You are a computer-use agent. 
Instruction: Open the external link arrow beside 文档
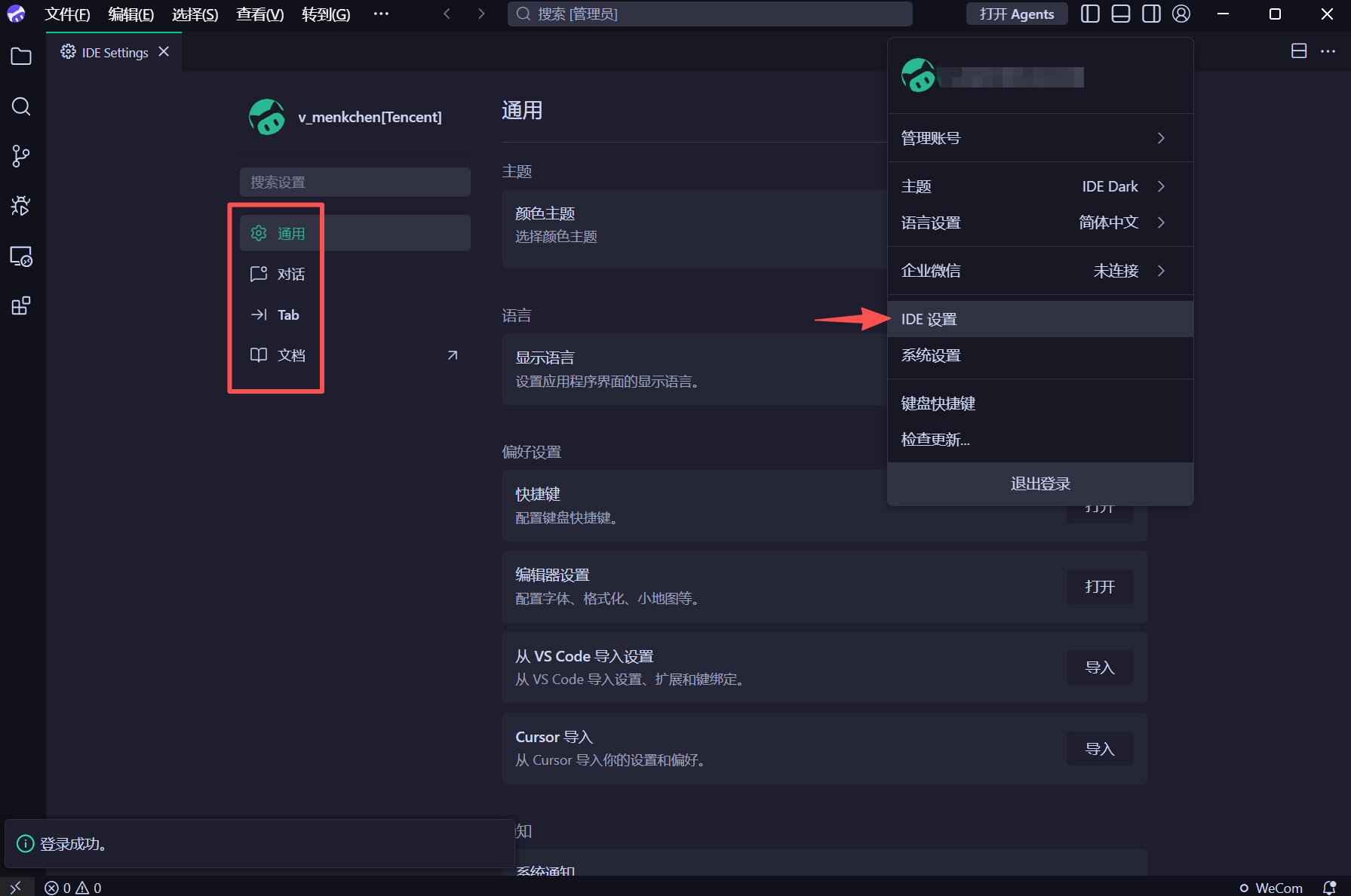coord(453,355)
